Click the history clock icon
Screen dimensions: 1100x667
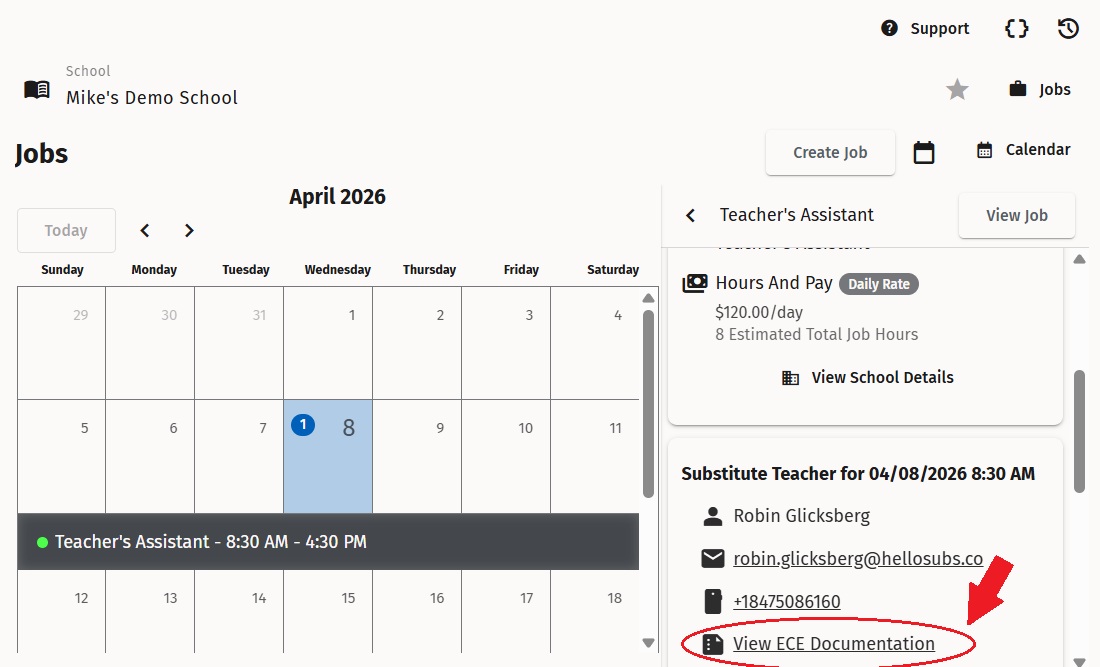tap(1068, 28)
